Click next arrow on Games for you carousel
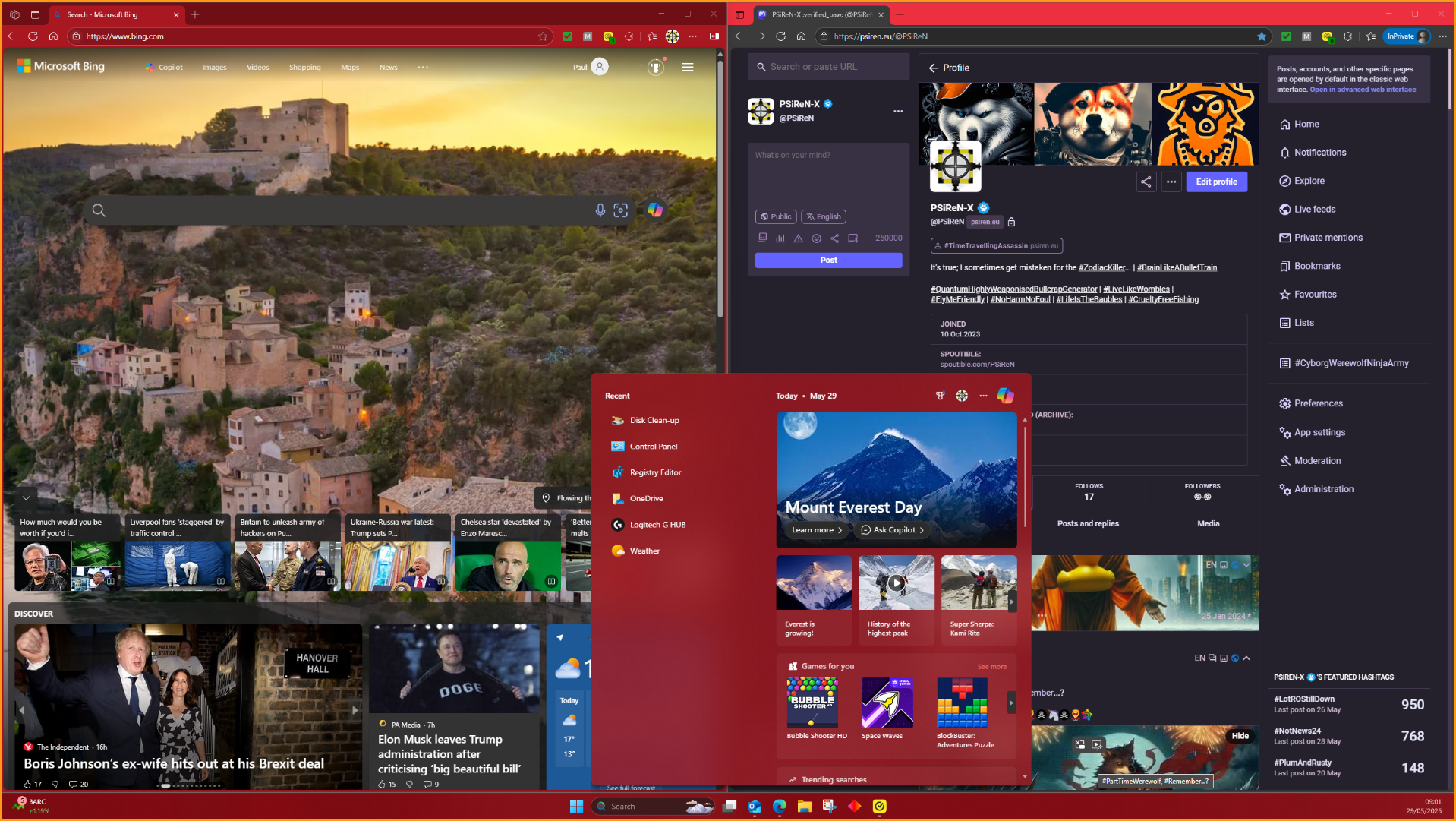The width and height of the screenshot is (1456, 821). (x=1011, y=703)
